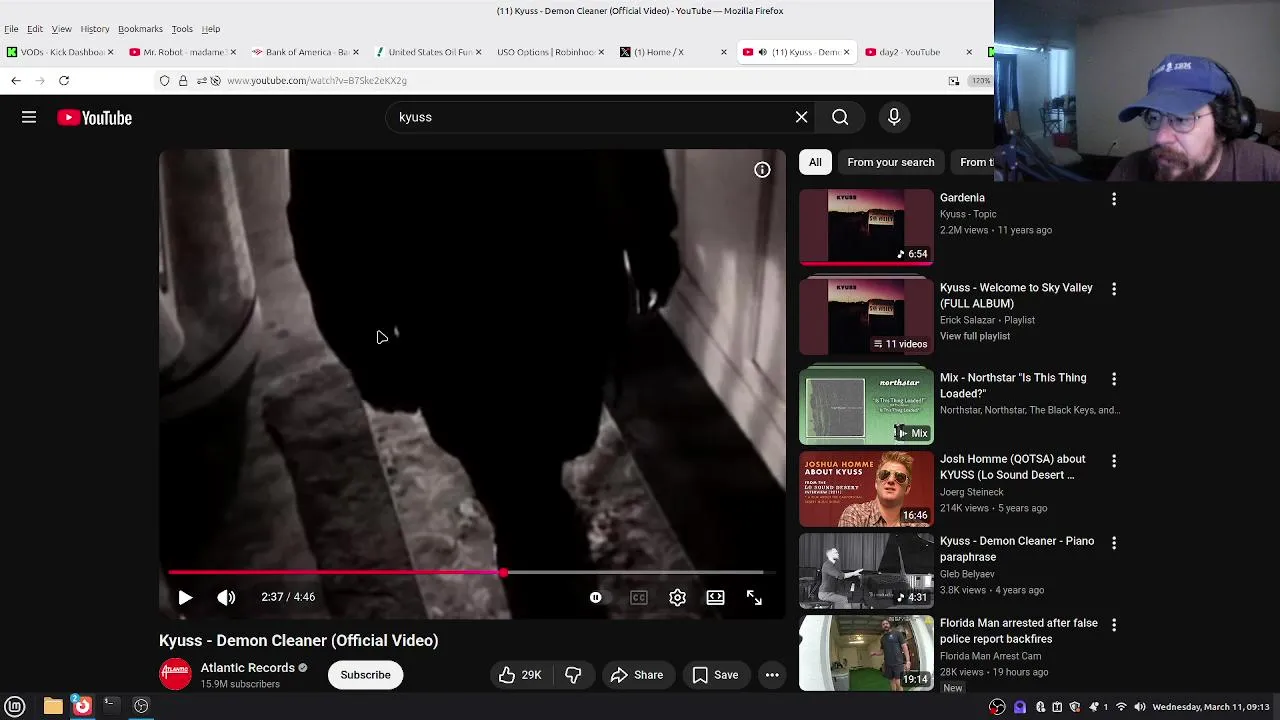Image resolution: width=1280 pixels, height=720 pixels.
Task: Open the Mix Northstar Is This Thing Loaded title
Action: tap(1013, 385)
